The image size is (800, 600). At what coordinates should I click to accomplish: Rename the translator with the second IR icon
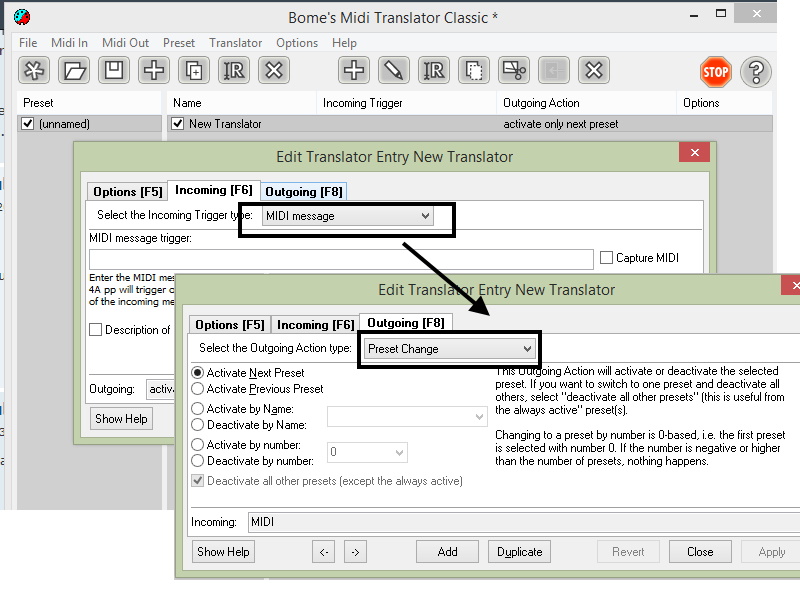434,70
